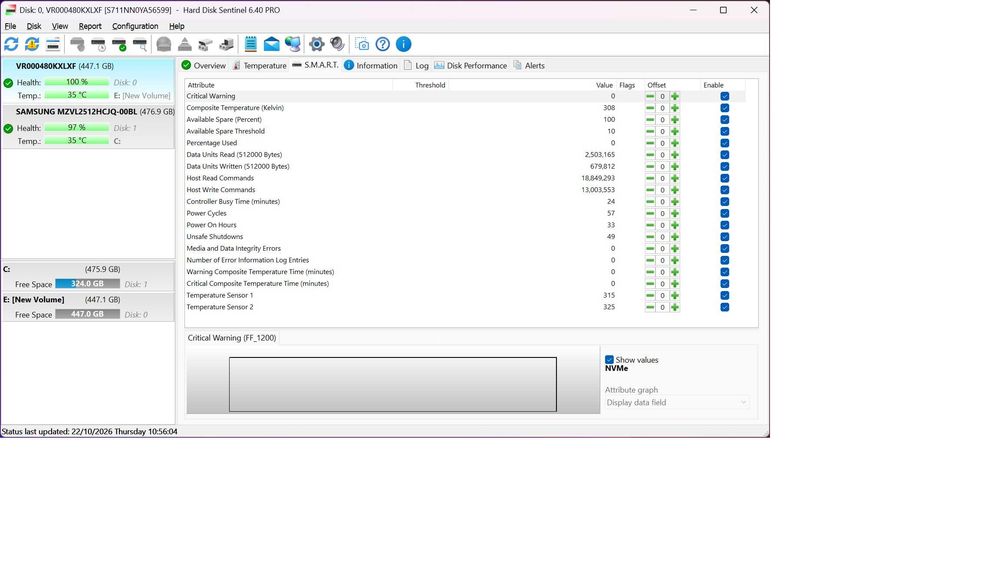Click the first hard disk test toolbar icon
The width and height of the screenshot is (1000, 563).
coord(77,44)
